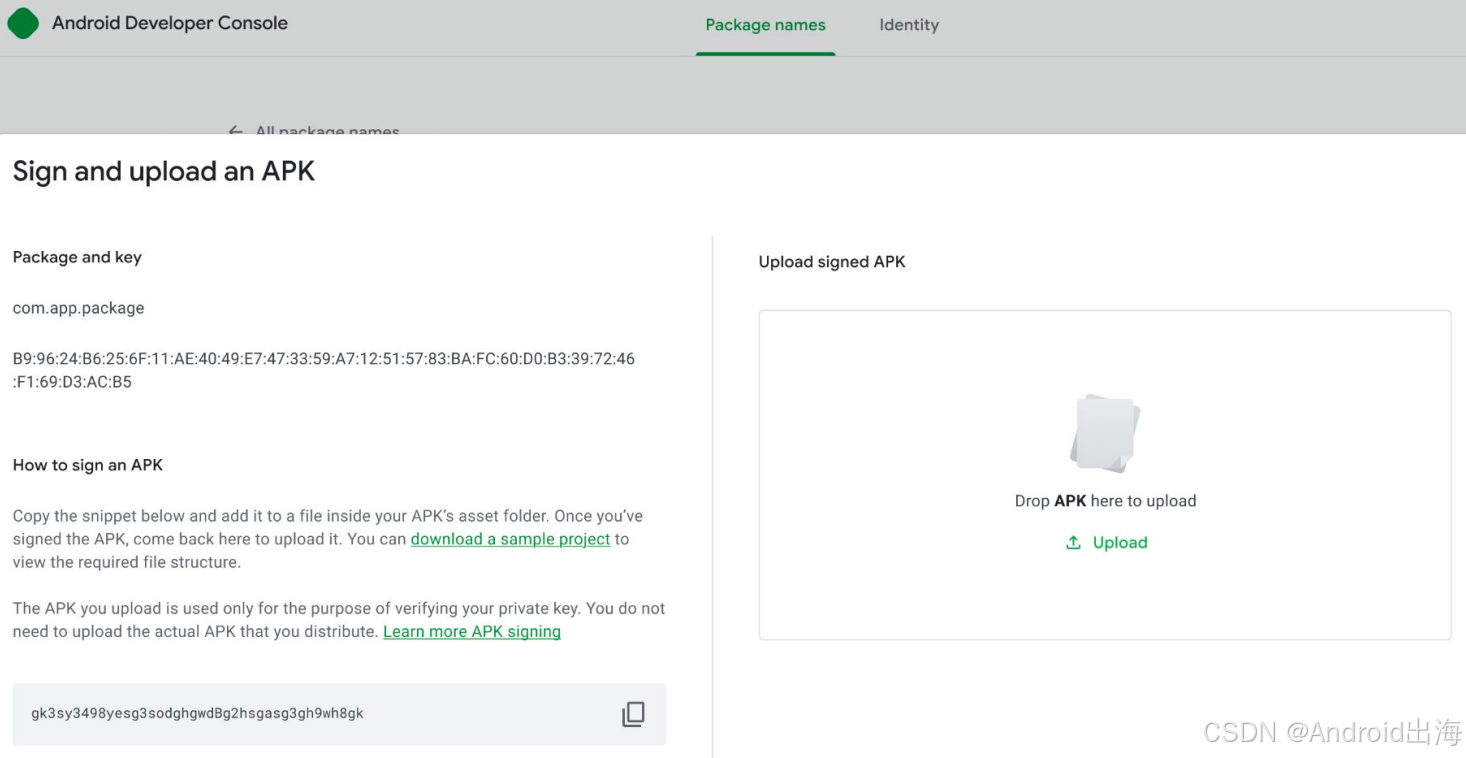Select the snippet code text field

(339, 714)
